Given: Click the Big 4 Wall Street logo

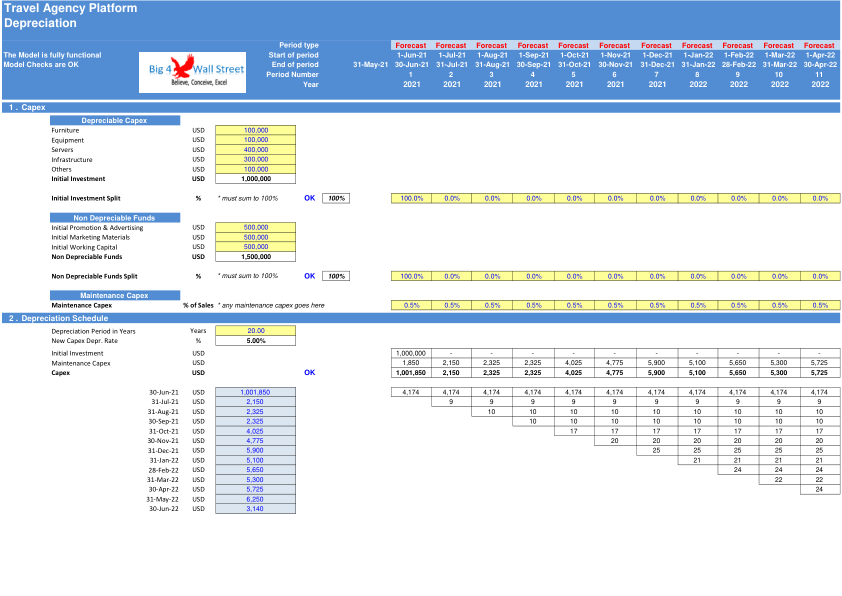Looking at the screenshot, I should 192,72.
